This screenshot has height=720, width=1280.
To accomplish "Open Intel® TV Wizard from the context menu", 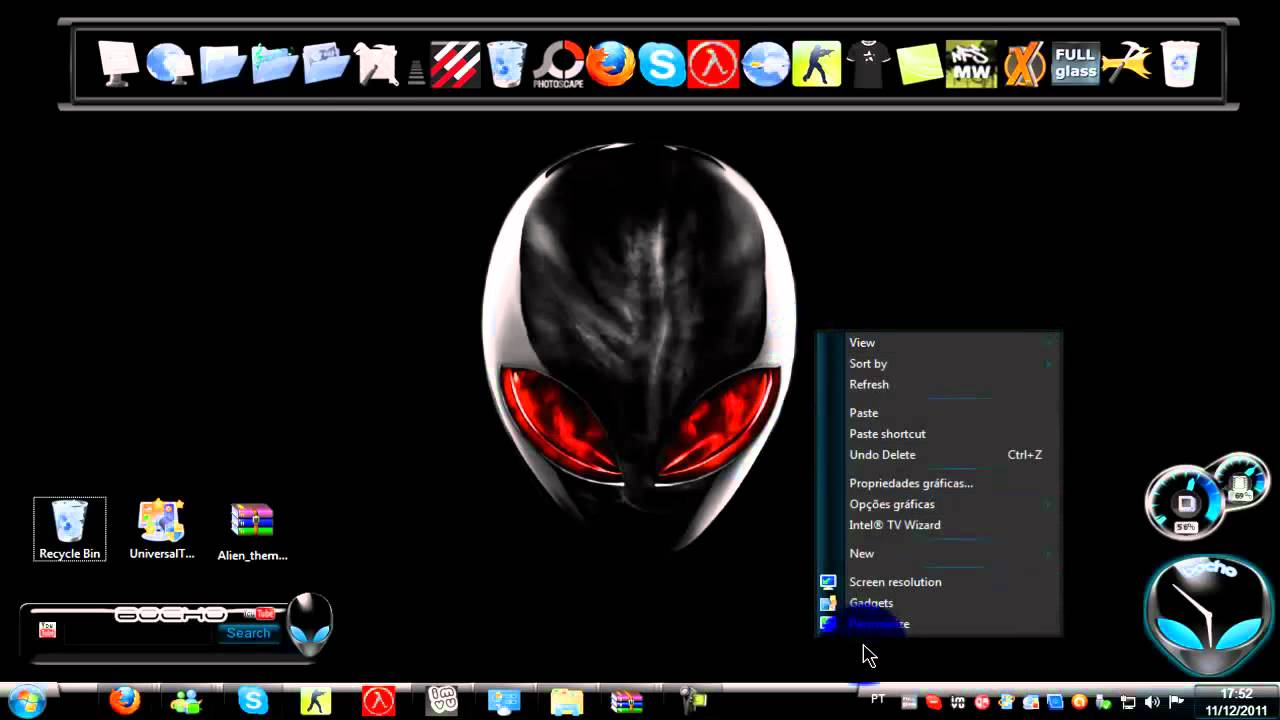I will (939, 525).
